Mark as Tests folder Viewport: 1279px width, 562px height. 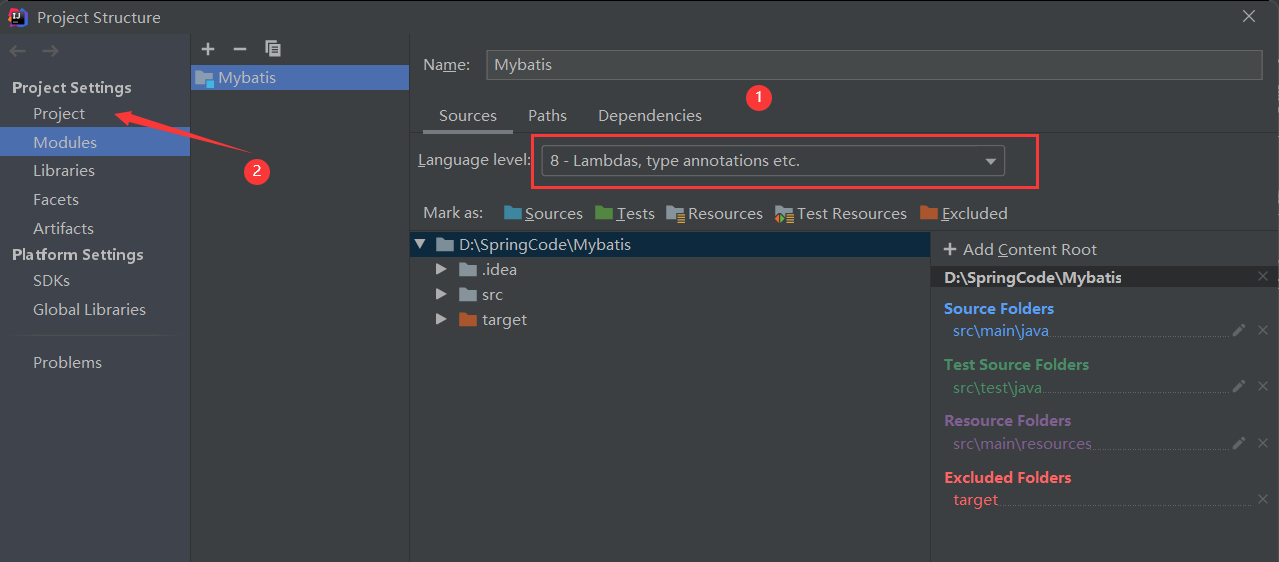point(625,213)
